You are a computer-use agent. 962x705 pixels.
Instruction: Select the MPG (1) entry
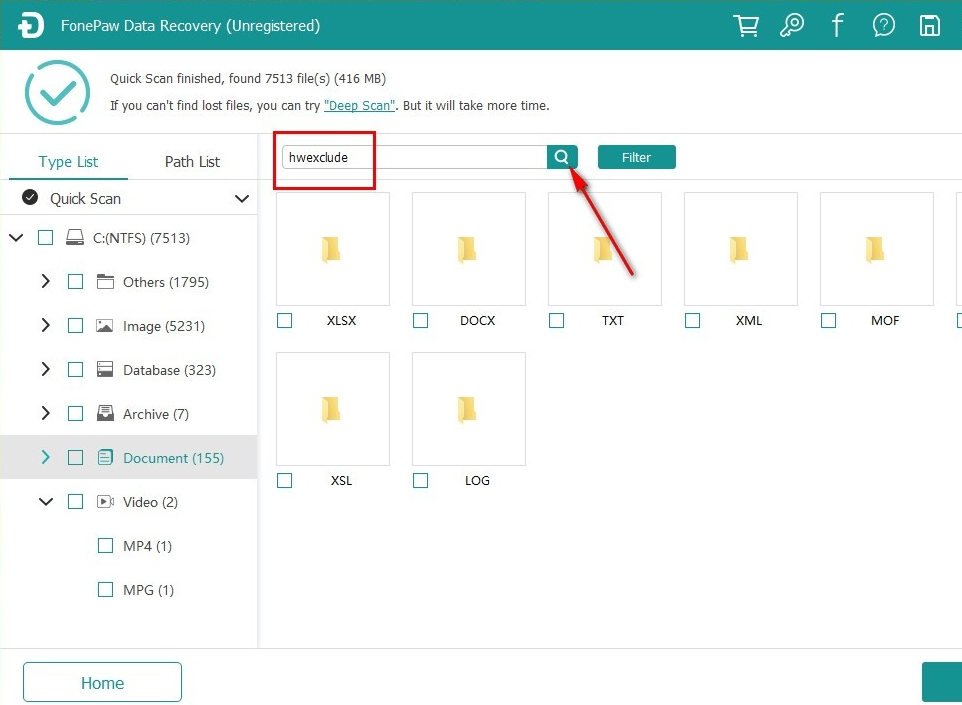tap(148, 590)
